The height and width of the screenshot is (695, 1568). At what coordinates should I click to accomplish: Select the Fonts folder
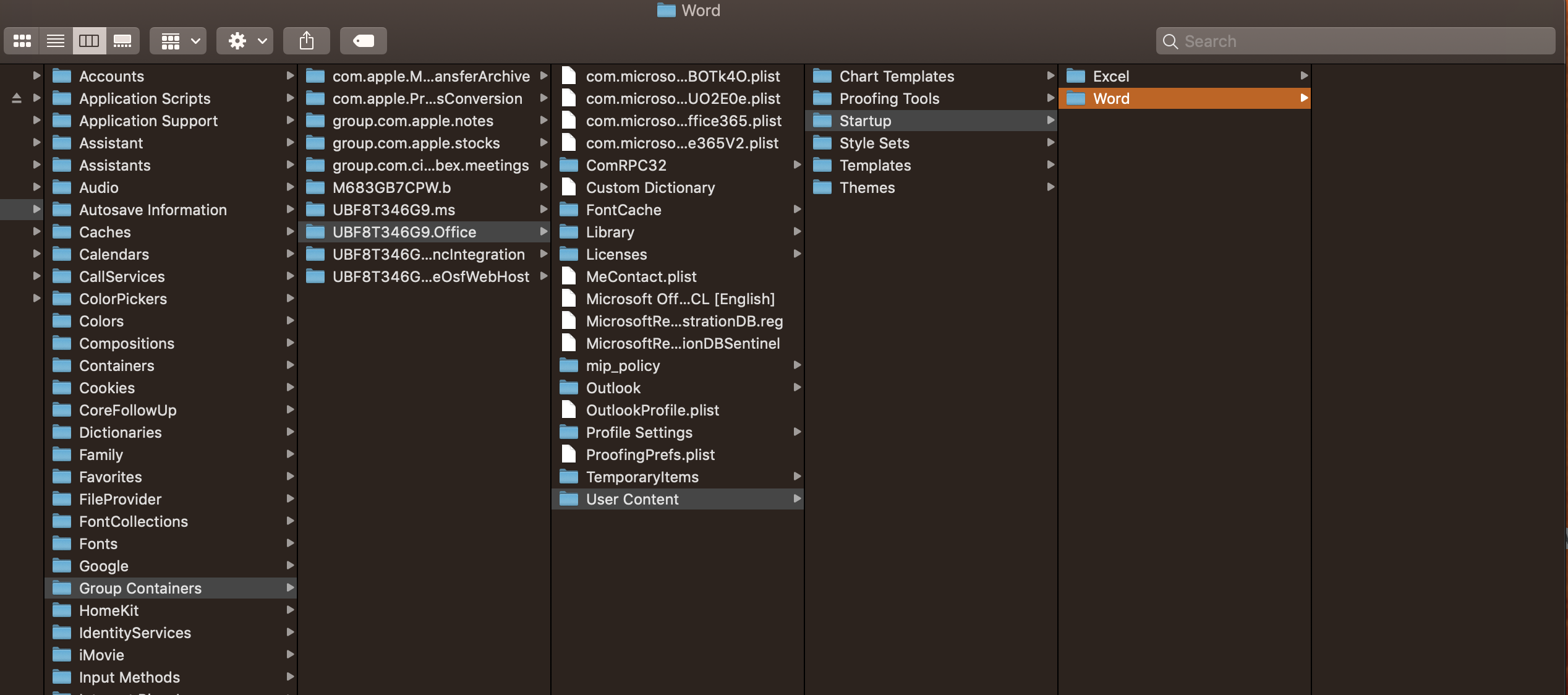[x=171, y=544]
